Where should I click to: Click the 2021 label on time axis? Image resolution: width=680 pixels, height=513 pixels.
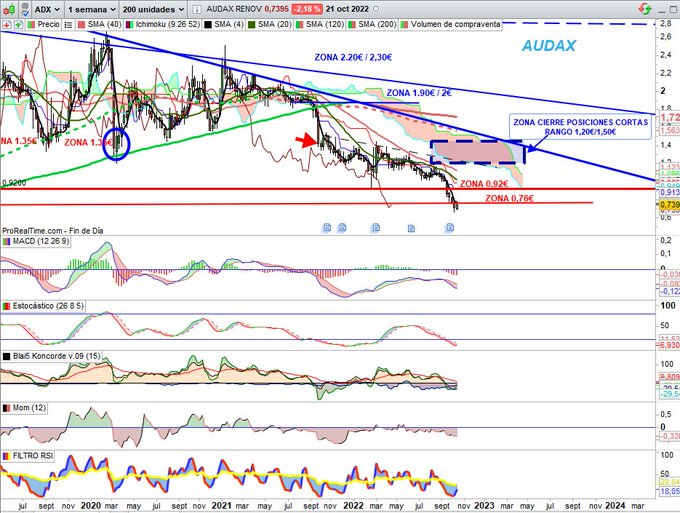[x=221, y=506]
